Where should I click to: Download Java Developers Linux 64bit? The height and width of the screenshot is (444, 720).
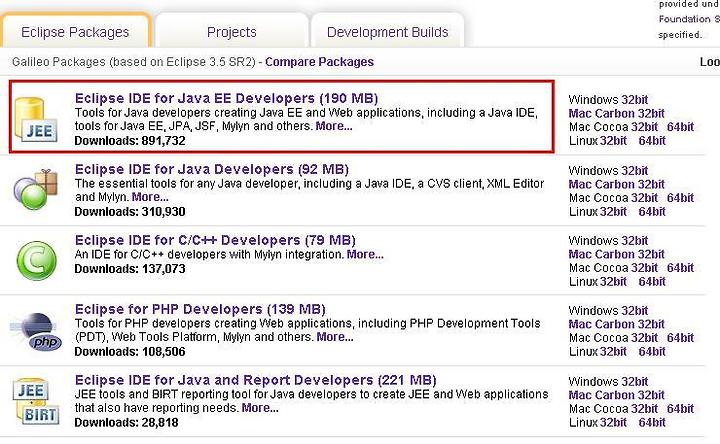[x=652, y=212]
